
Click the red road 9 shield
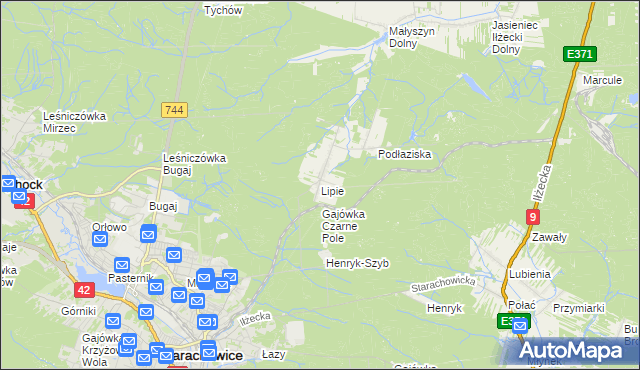click(532, 217)
